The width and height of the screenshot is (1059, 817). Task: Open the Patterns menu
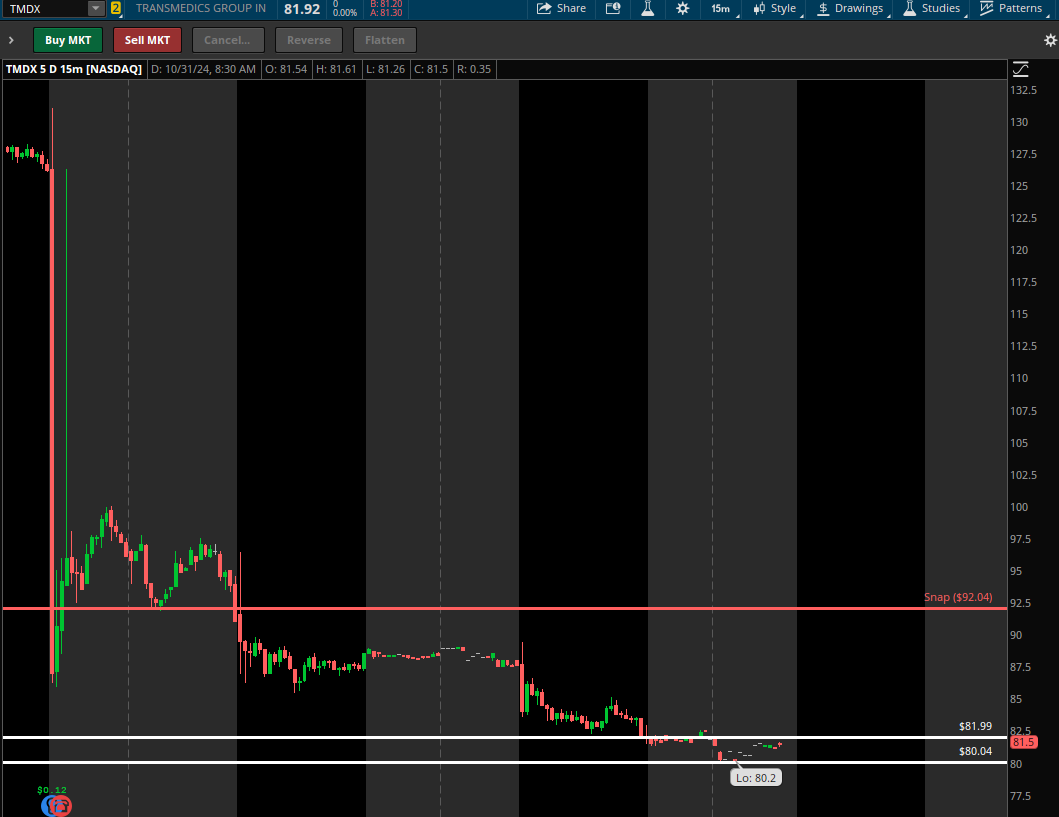(x=1011, y=8)
